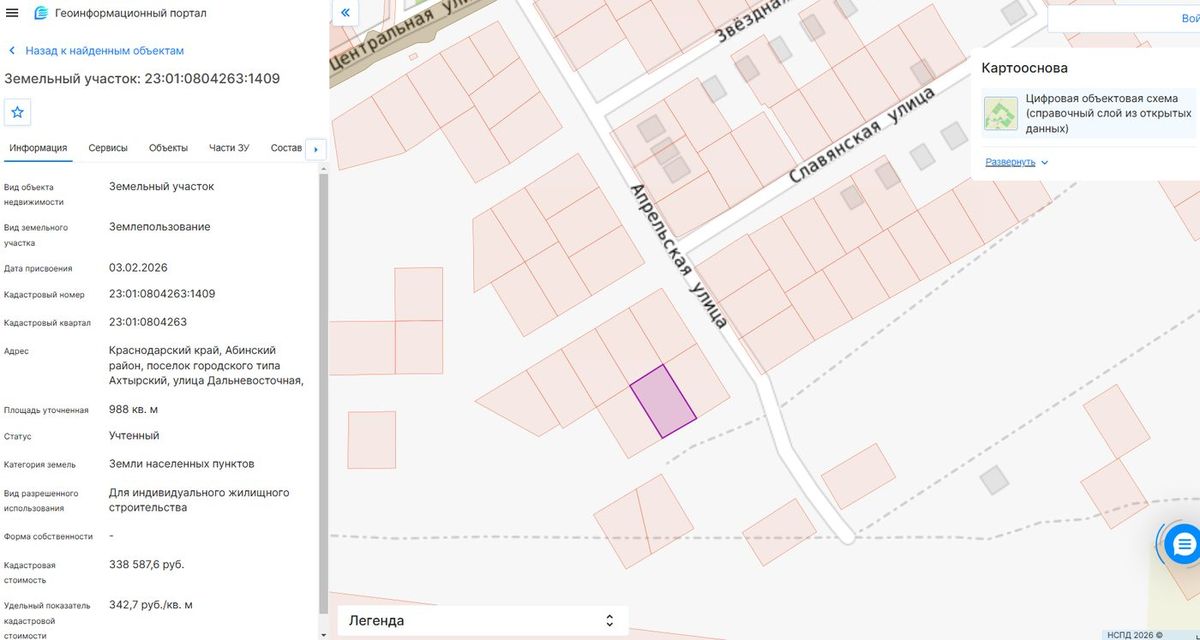Viewport: 1200px width, 640px height.
Task: Open the hamburger main menu
Action: pos(12,13)
